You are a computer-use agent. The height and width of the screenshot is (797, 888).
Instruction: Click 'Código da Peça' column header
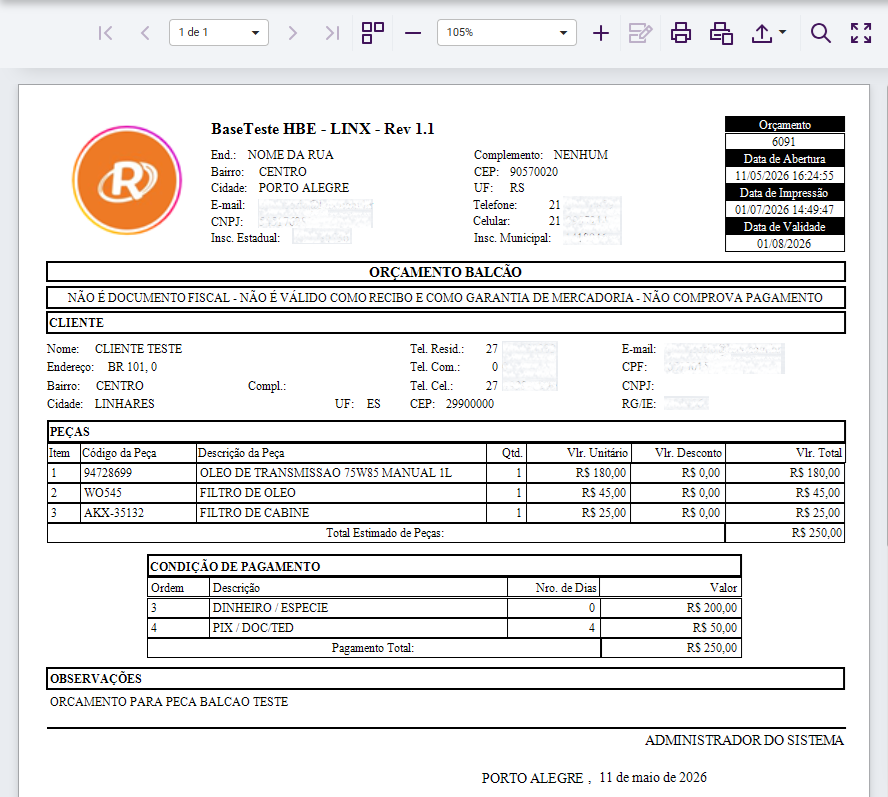tap(119, 453)
